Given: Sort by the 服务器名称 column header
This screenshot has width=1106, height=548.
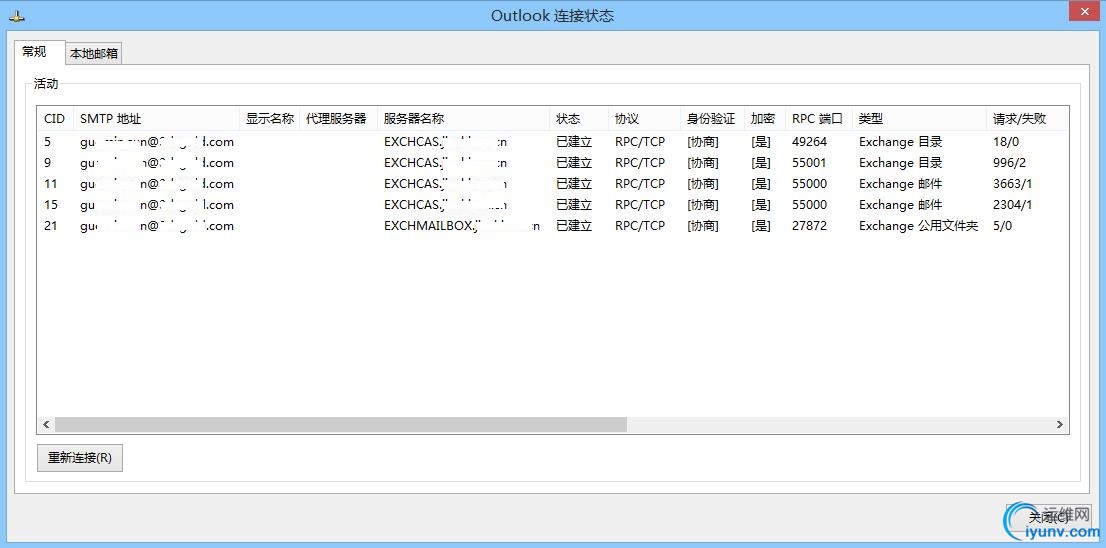Looking at the screenshot, I should 463,118.
